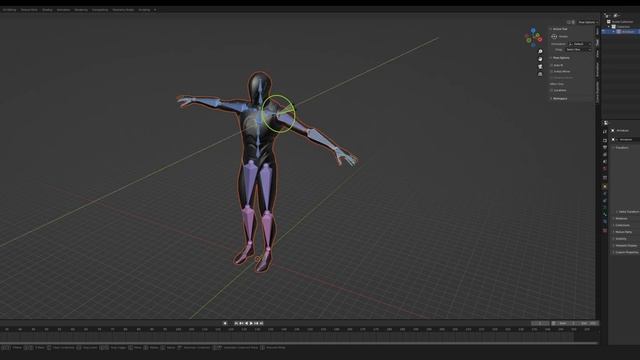Collapse the Active Tool panel header
The width and height of the screenshot is (640, 360).
coord(559,29)
